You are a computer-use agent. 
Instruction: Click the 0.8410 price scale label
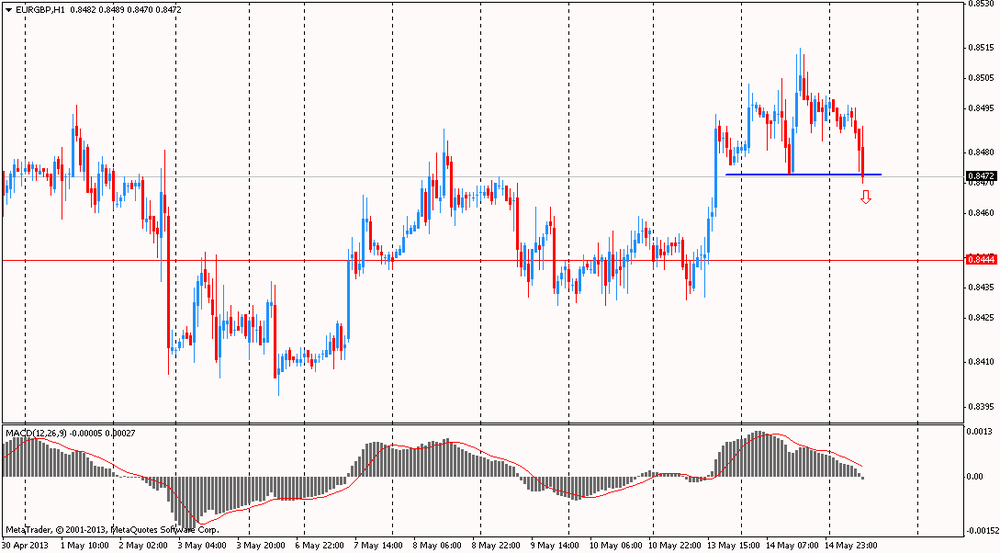[980, 362]
